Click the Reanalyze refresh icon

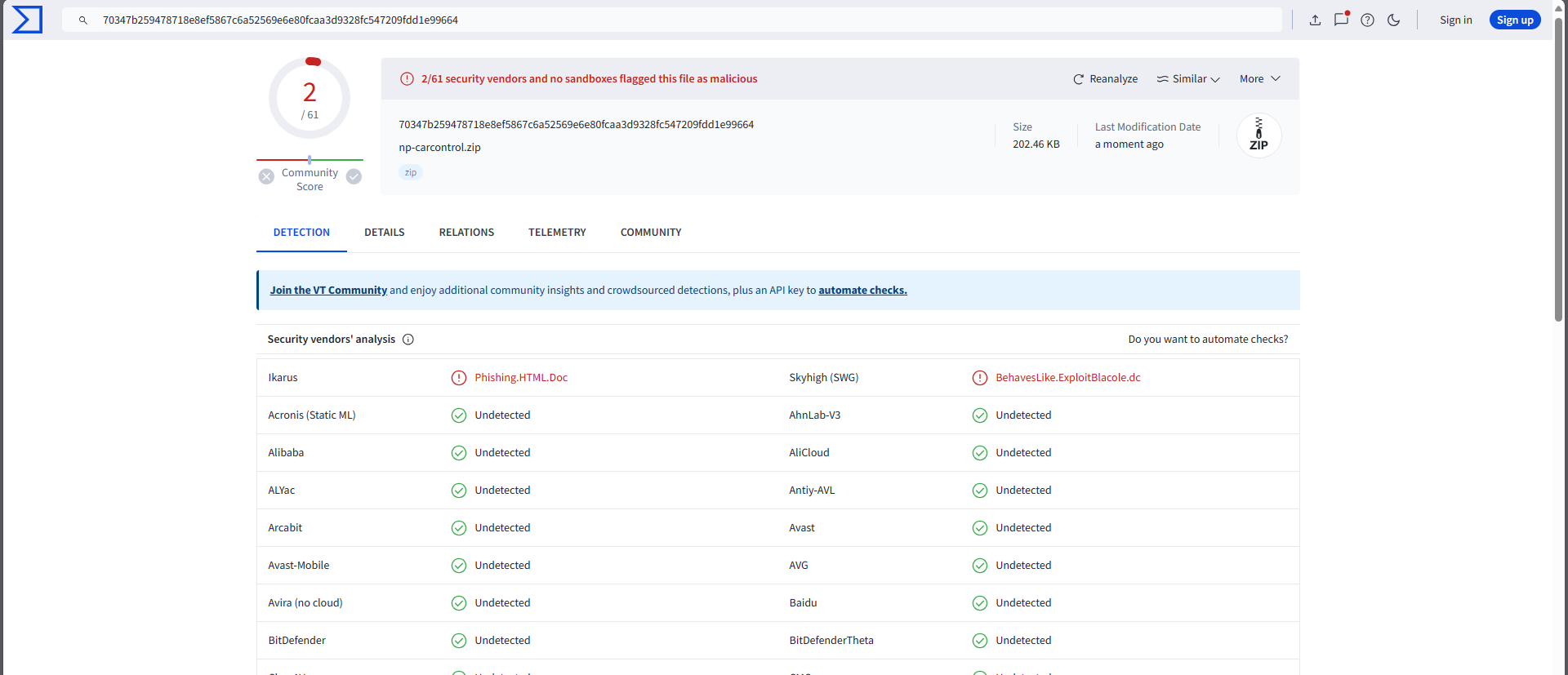click(1078, 79)
